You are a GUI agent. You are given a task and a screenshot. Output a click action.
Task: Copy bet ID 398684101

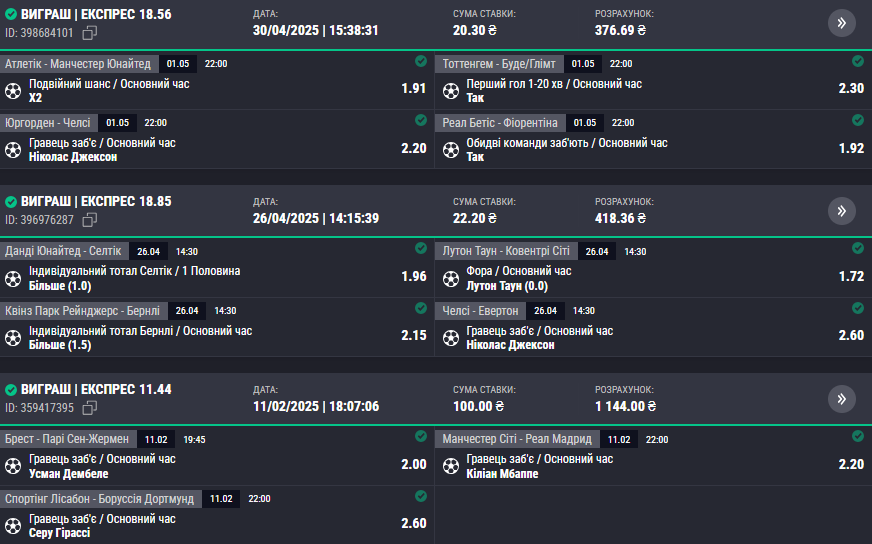click(90, 33)
